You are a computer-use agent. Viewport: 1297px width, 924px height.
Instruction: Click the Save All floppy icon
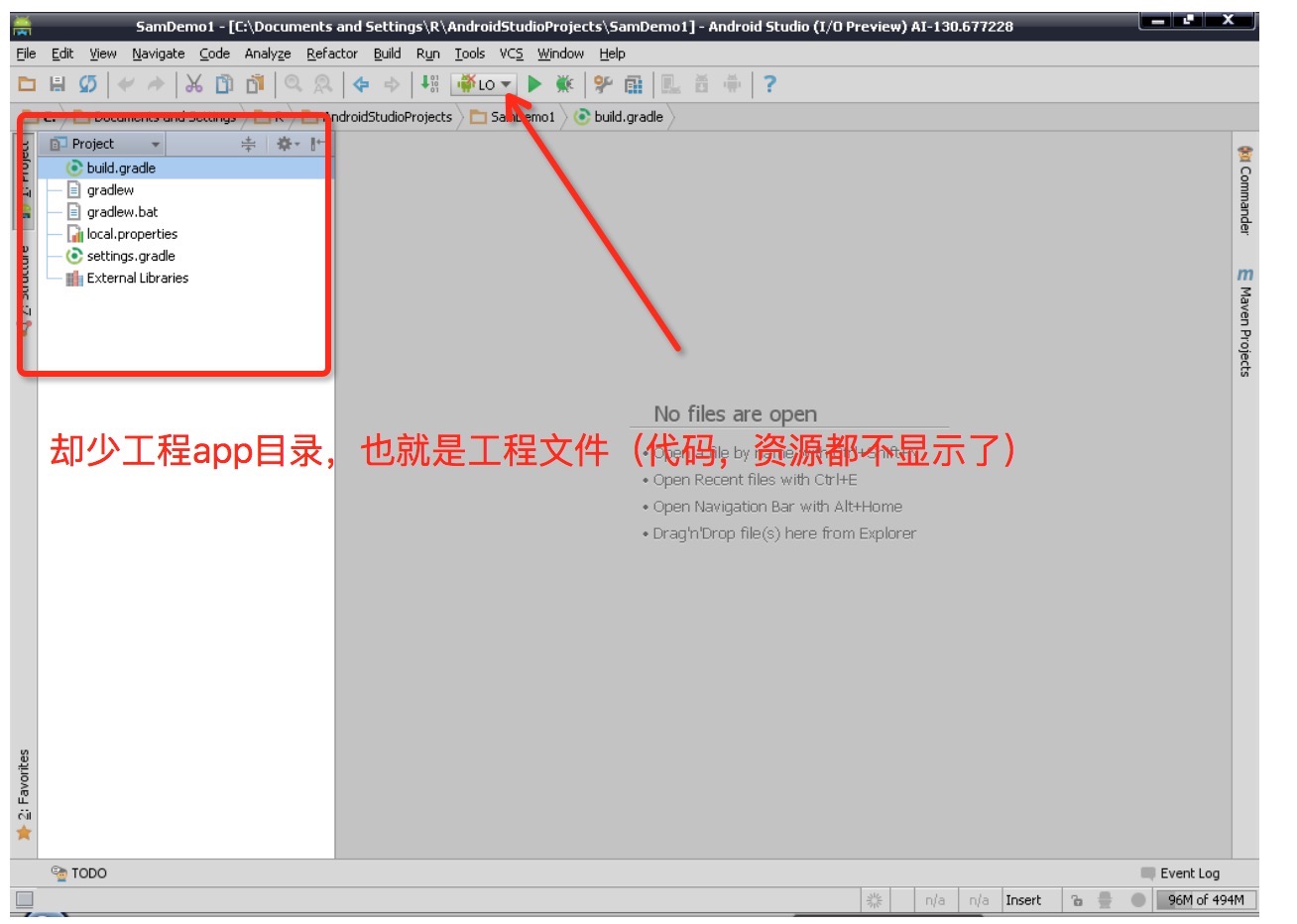click(x=58, y=84)
